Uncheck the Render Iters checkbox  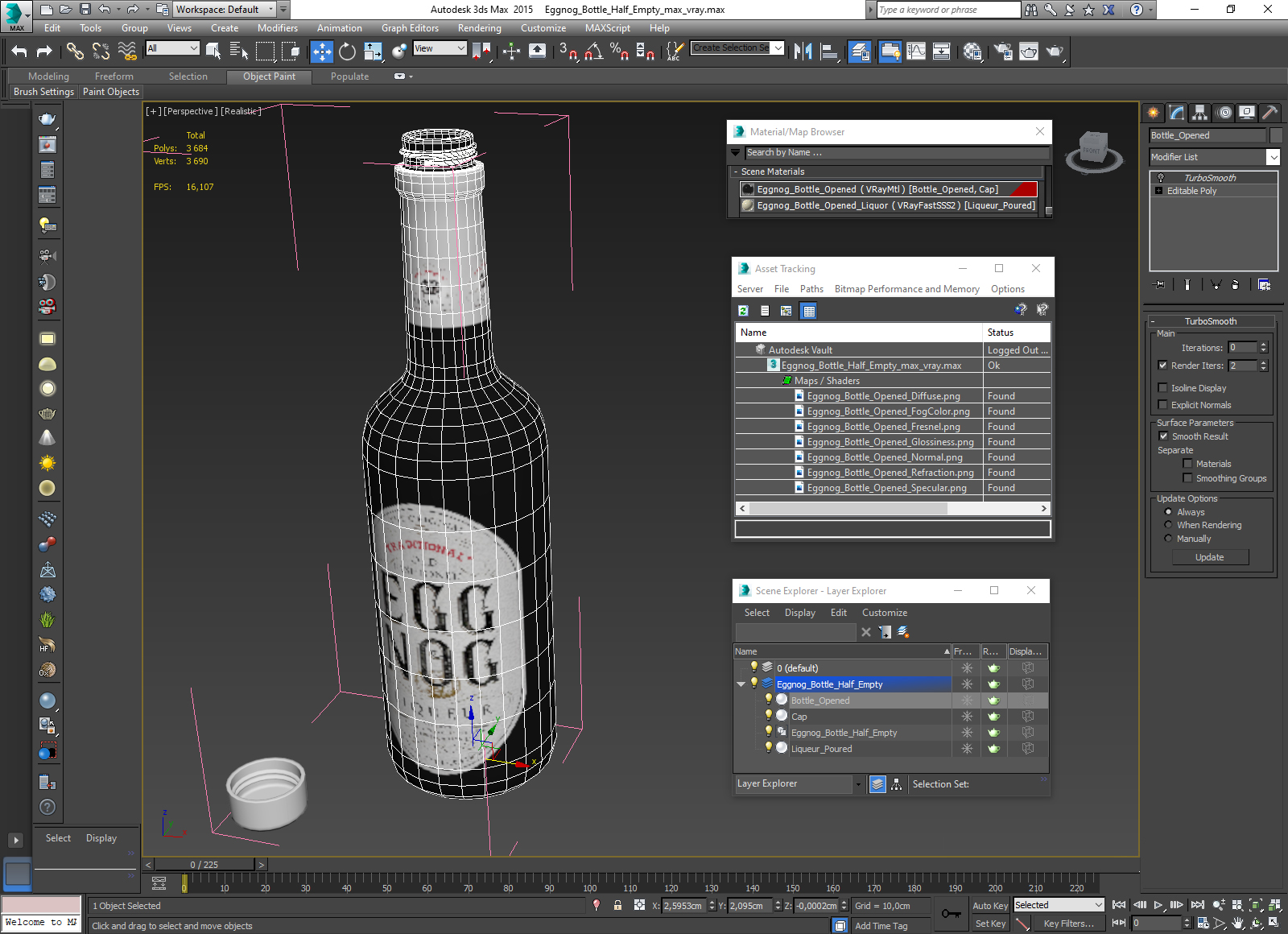(x=1162, y=366)
